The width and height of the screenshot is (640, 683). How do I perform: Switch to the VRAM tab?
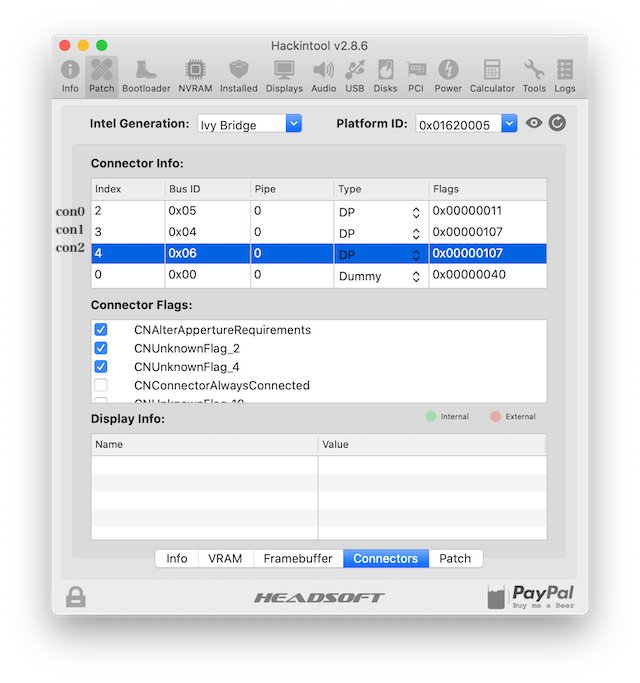coord(225,558)
